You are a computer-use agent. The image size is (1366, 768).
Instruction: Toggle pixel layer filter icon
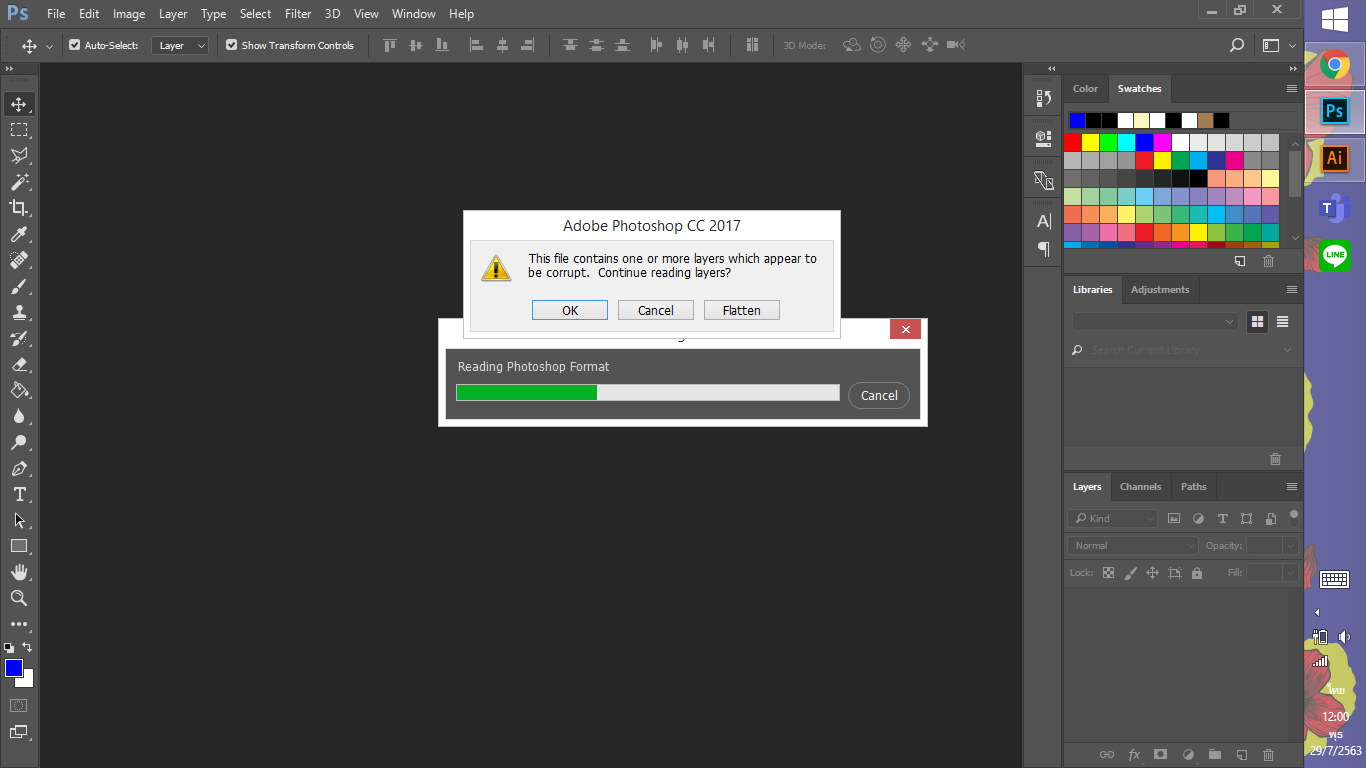point(1174,518)
